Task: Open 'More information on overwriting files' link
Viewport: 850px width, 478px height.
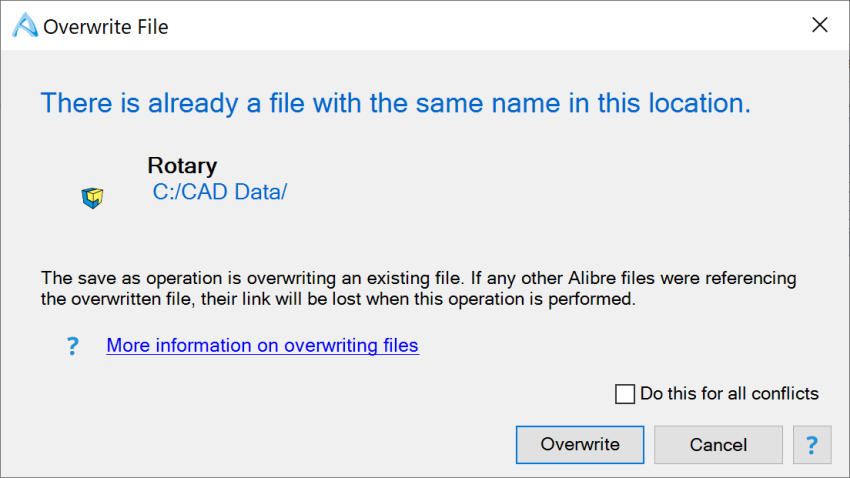Action: coord(262,346)
